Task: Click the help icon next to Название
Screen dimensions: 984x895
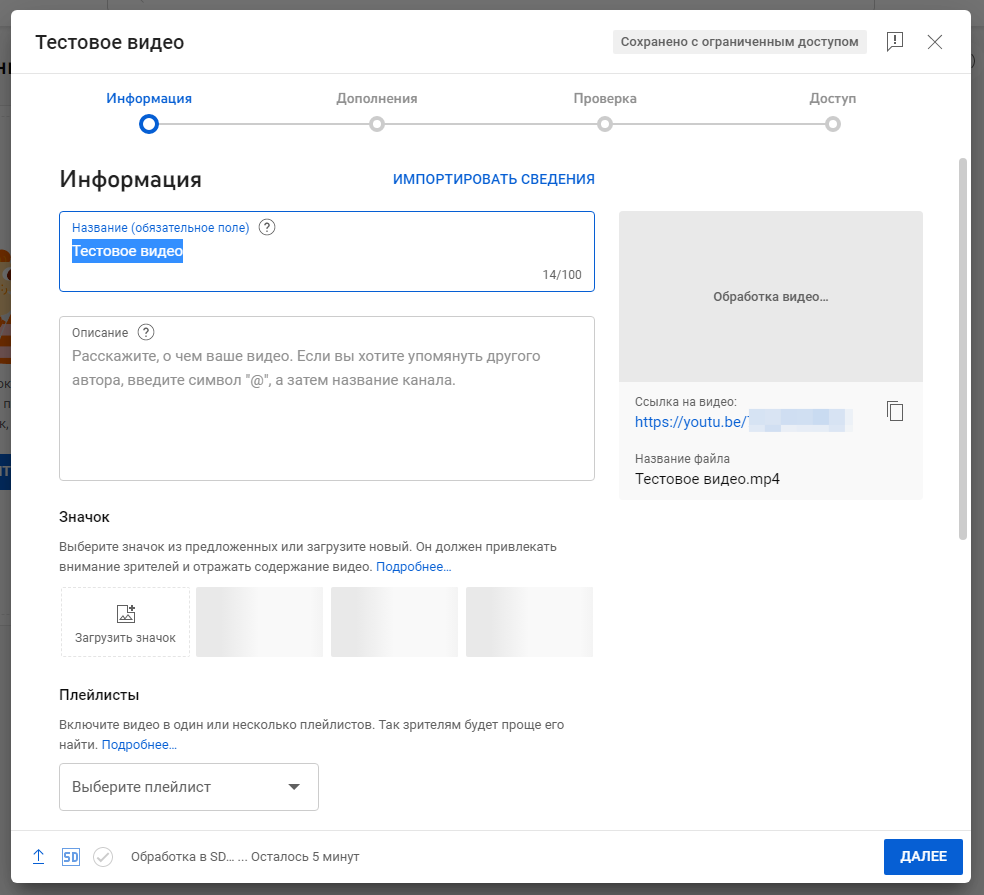Action: click(x=267, y=227)
